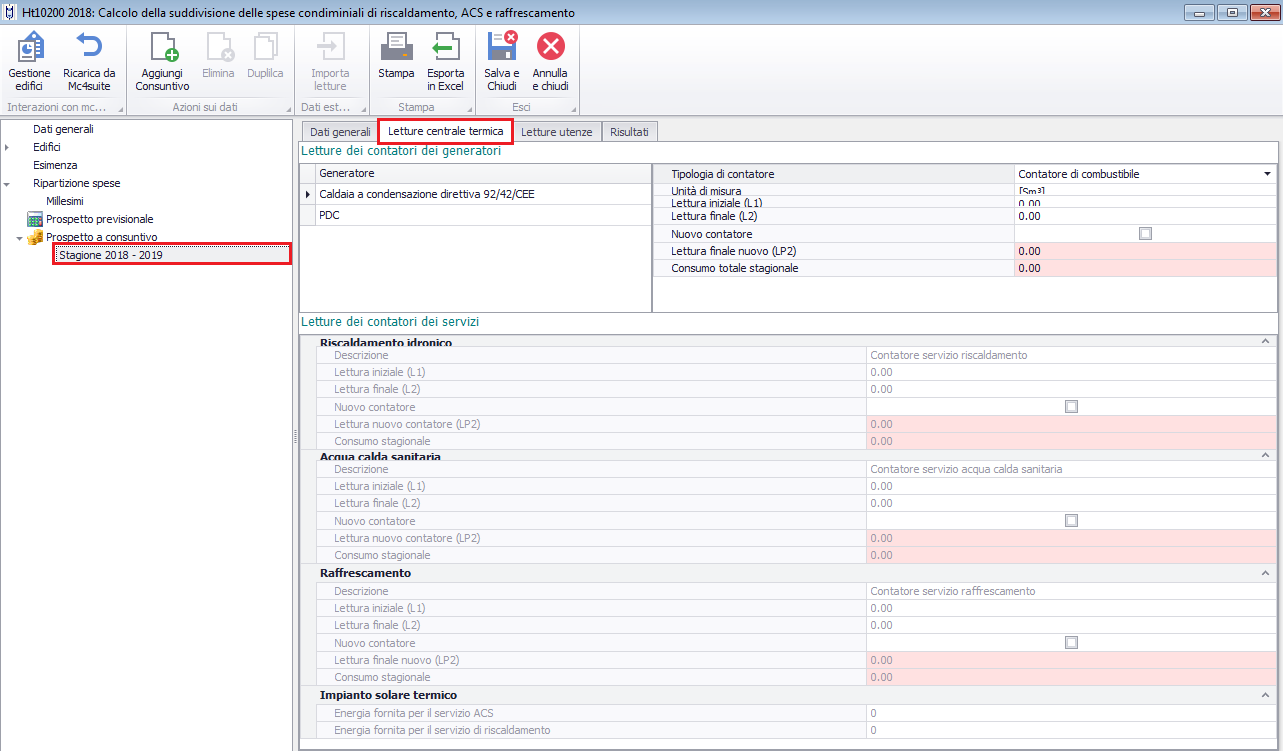1283x751 pixels.
Task: Select Stagione 2018 - 2019 tree item
Action: click(x=110, y=255)
